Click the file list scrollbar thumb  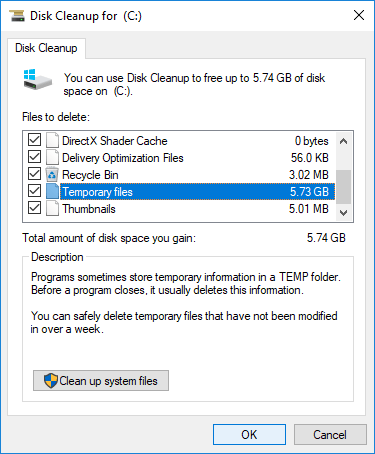coord(343,187)
